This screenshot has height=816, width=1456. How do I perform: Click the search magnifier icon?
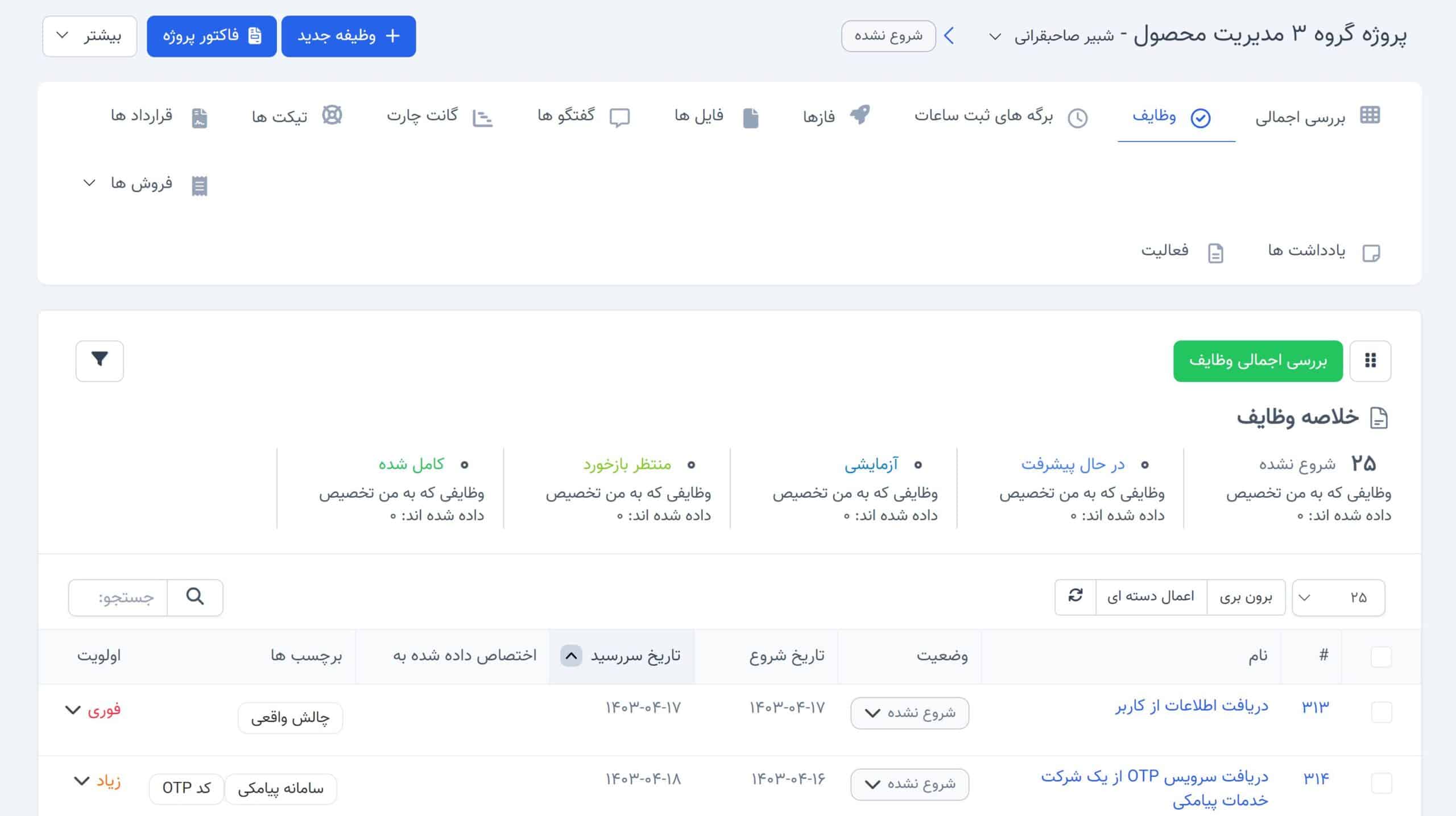coord(195,597)
